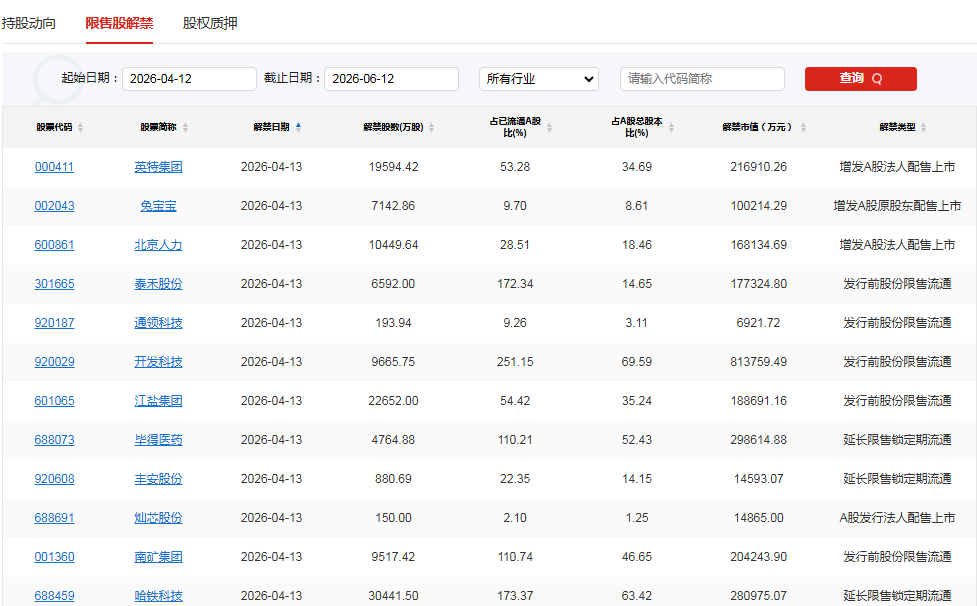The height and width of the screenshot is (606, 977).
Task: Sort by 占A股总股本比 column arrows
Action: pos(671,128)
